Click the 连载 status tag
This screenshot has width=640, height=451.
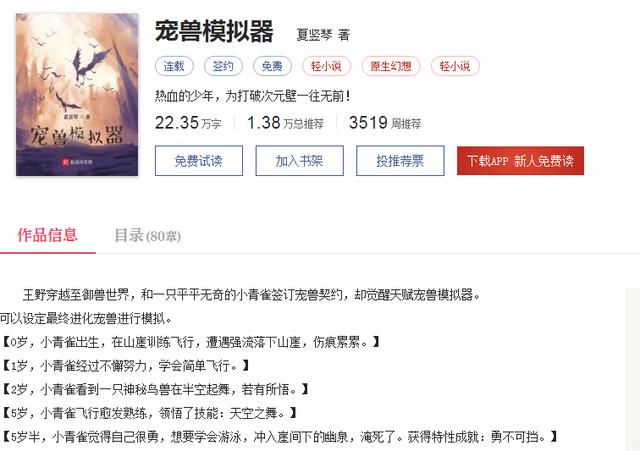click(174, 66)
